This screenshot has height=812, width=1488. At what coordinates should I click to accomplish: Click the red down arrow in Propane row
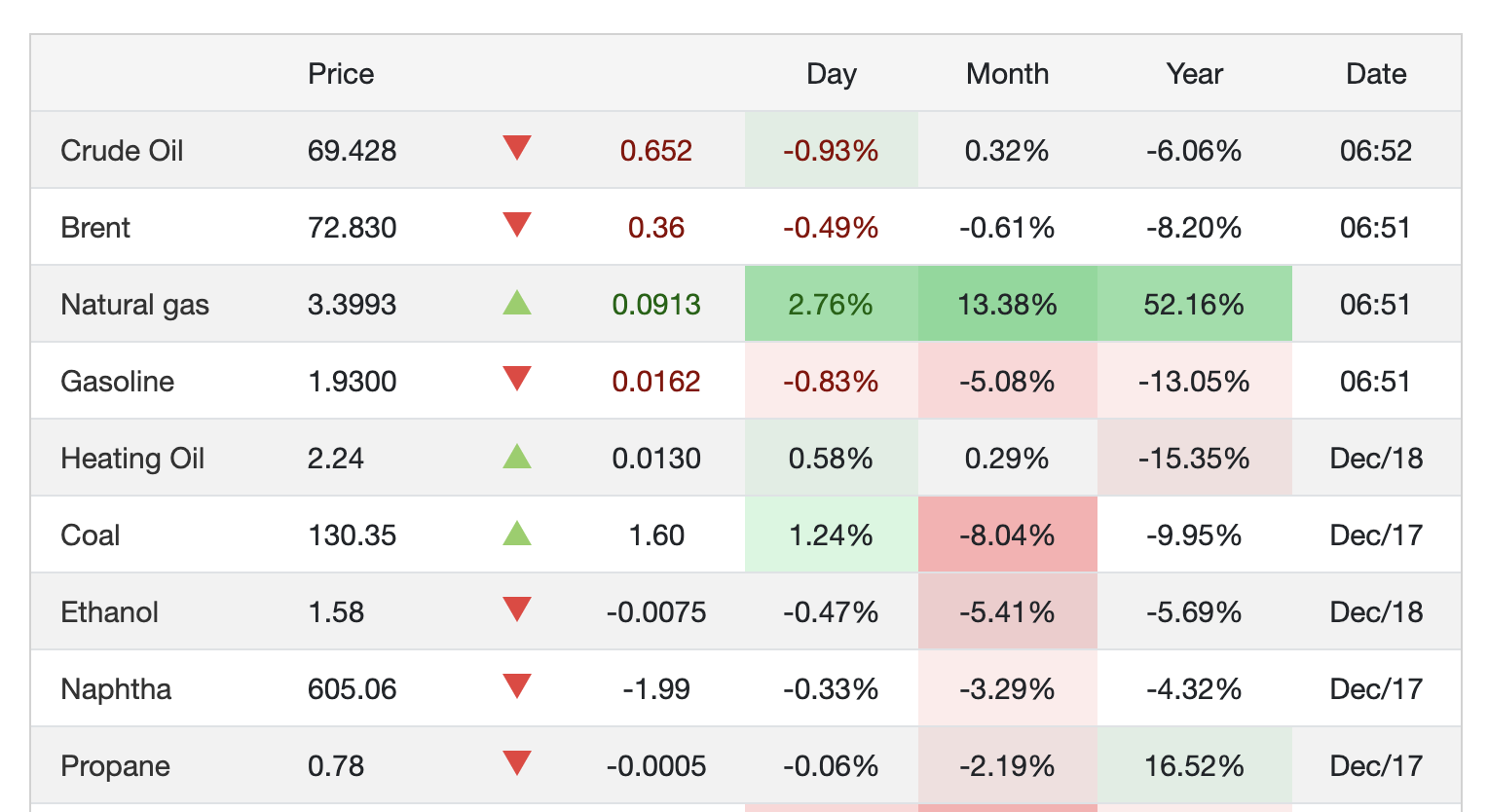(517, 764)
